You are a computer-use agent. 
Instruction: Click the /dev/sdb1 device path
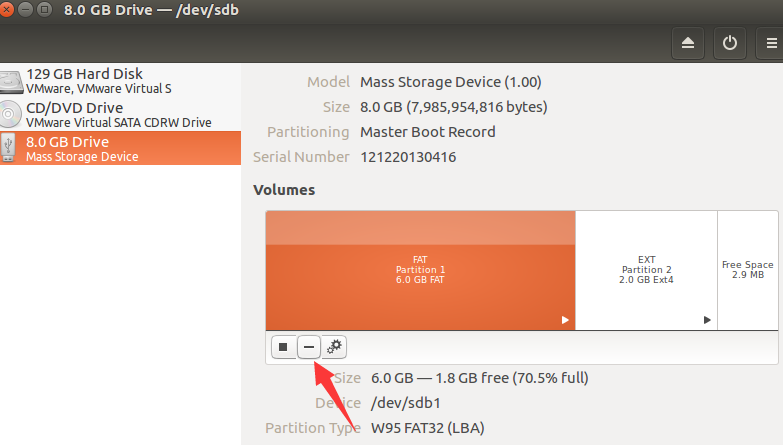pyautogui.click(x=405, y=403)
